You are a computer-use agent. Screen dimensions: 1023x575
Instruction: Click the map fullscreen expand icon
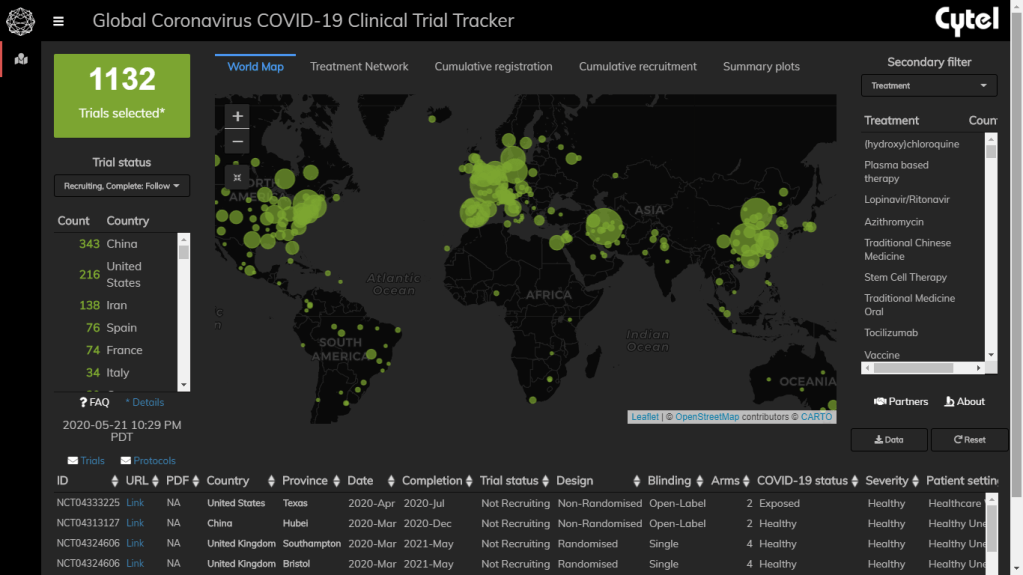(x=237, y=177)
